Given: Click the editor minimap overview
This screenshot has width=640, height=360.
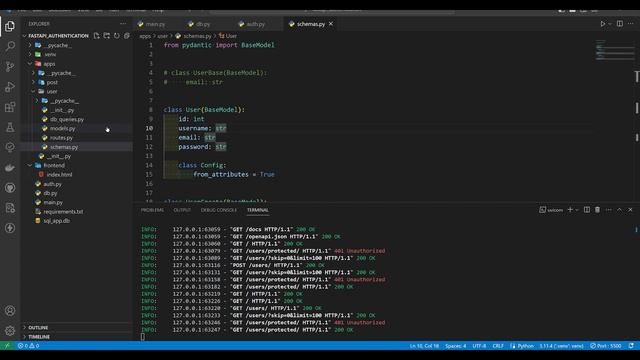Looking at the screenshot, I should pyautogui.click(x=614, y=50).
